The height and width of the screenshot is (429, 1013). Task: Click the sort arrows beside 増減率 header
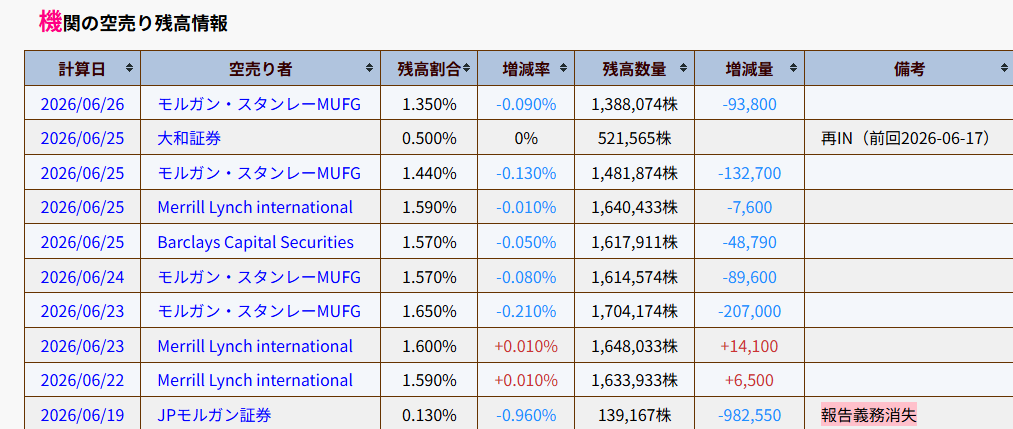(563, 68)
